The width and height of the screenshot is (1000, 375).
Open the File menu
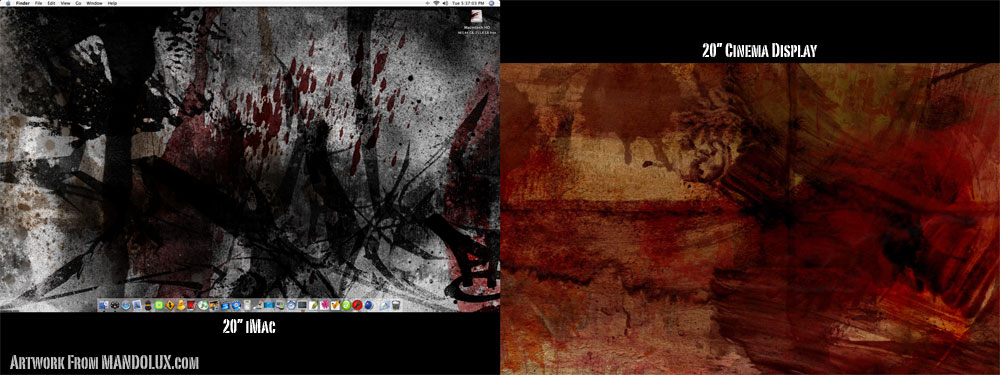[x=38, y=3]
